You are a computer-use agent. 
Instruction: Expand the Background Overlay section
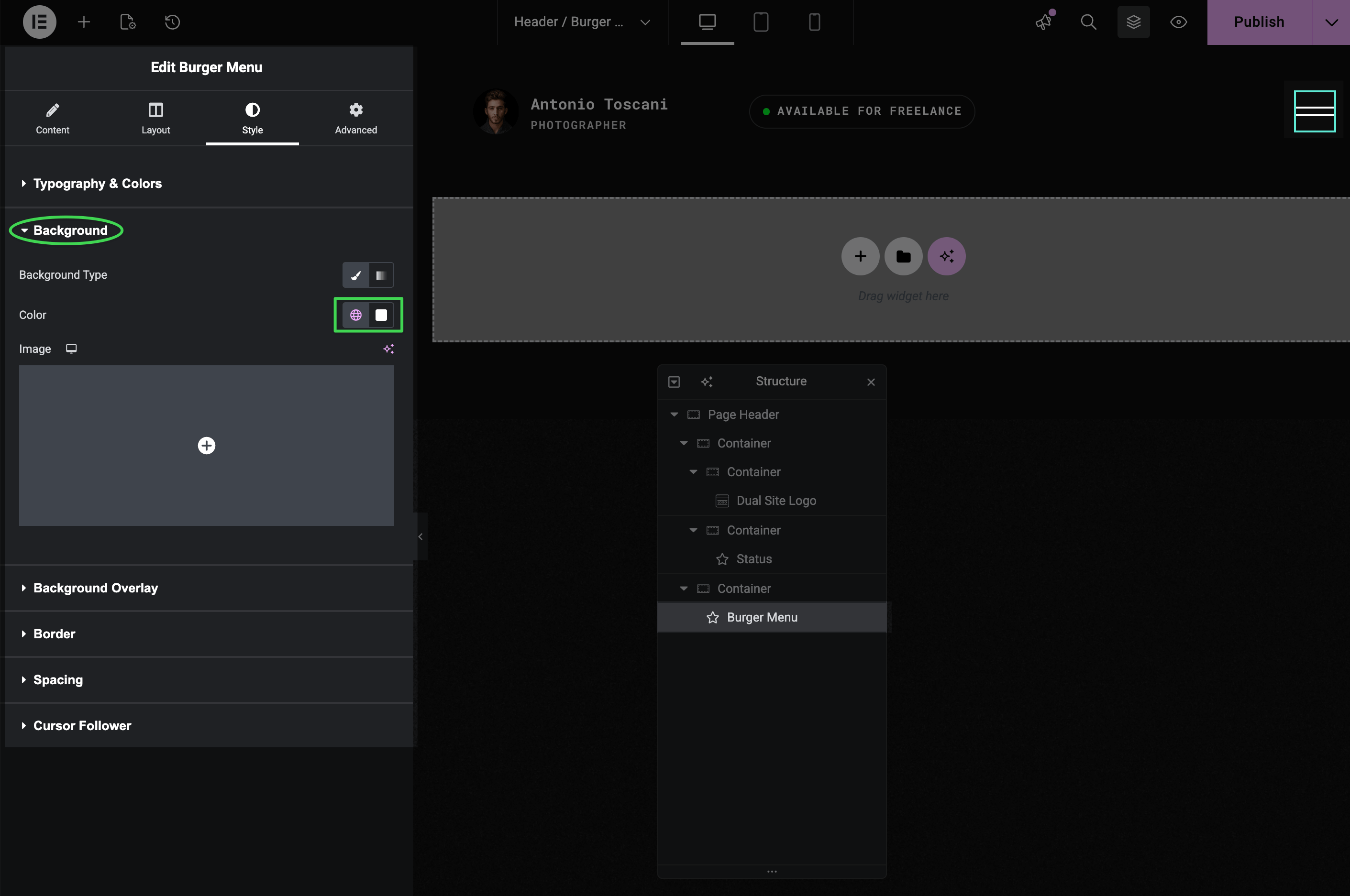point(96,588)
